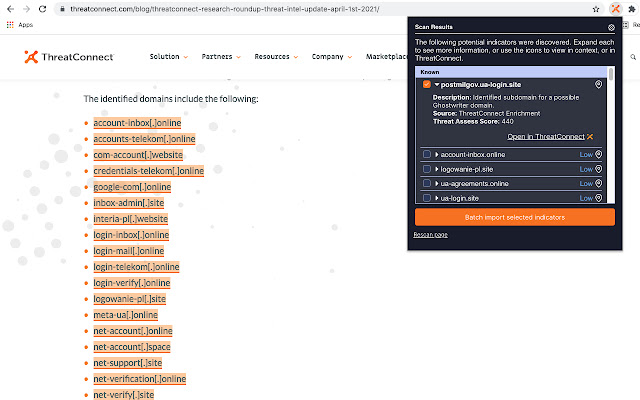Click the browser forward arrow
Image resolution: width=640 pixels, height=400 pixels.
27,9
